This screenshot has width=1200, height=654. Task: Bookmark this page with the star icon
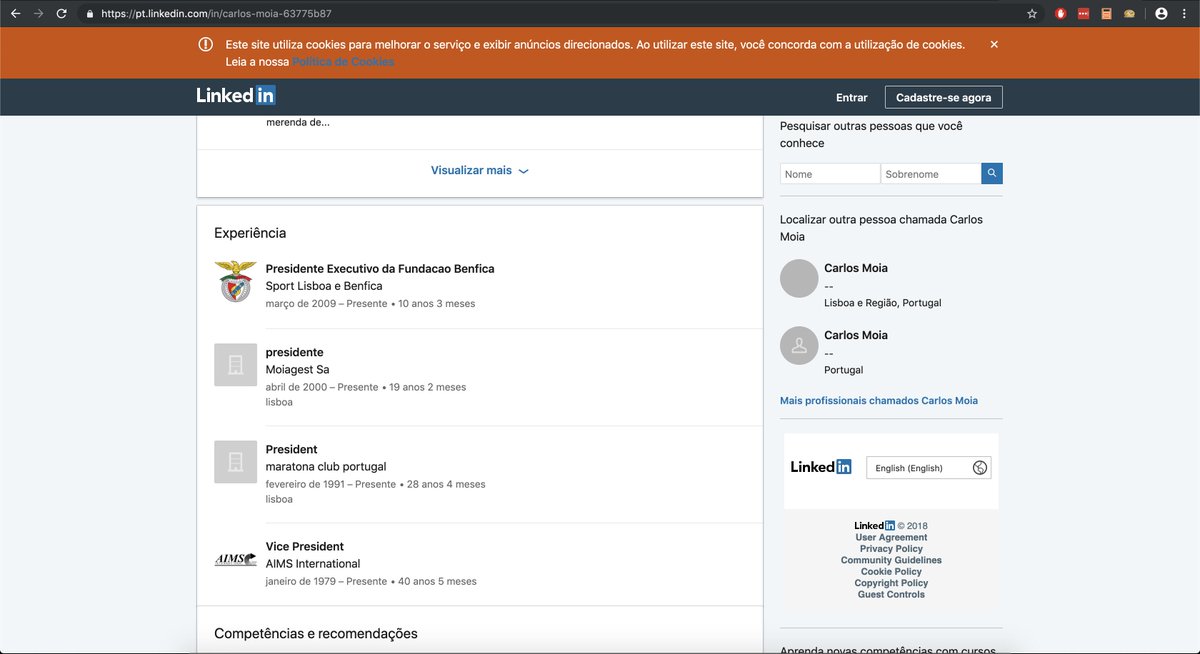pos(1032,14)
